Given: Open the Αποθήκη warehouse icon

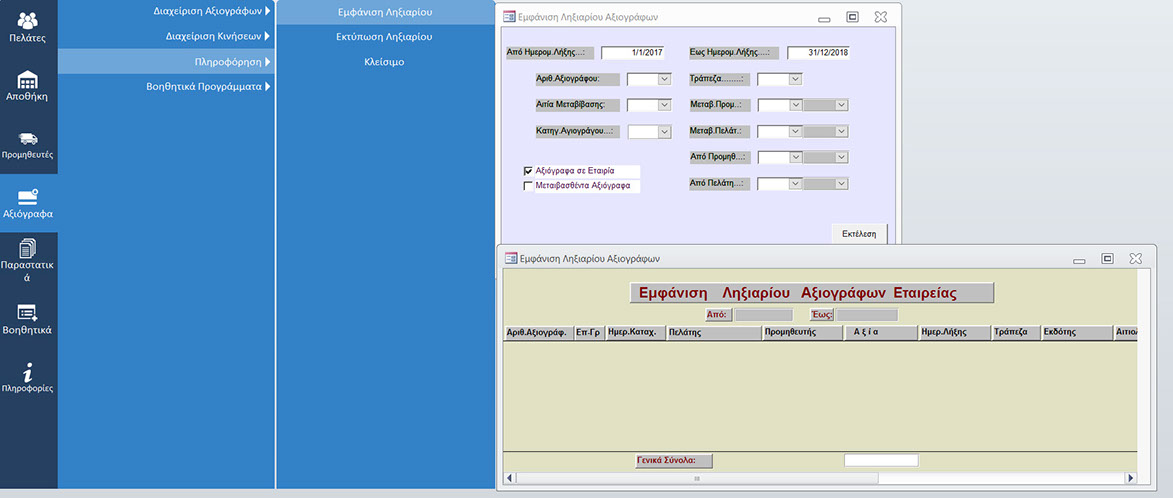Looking at the screenshot, I should coord(27,87).
